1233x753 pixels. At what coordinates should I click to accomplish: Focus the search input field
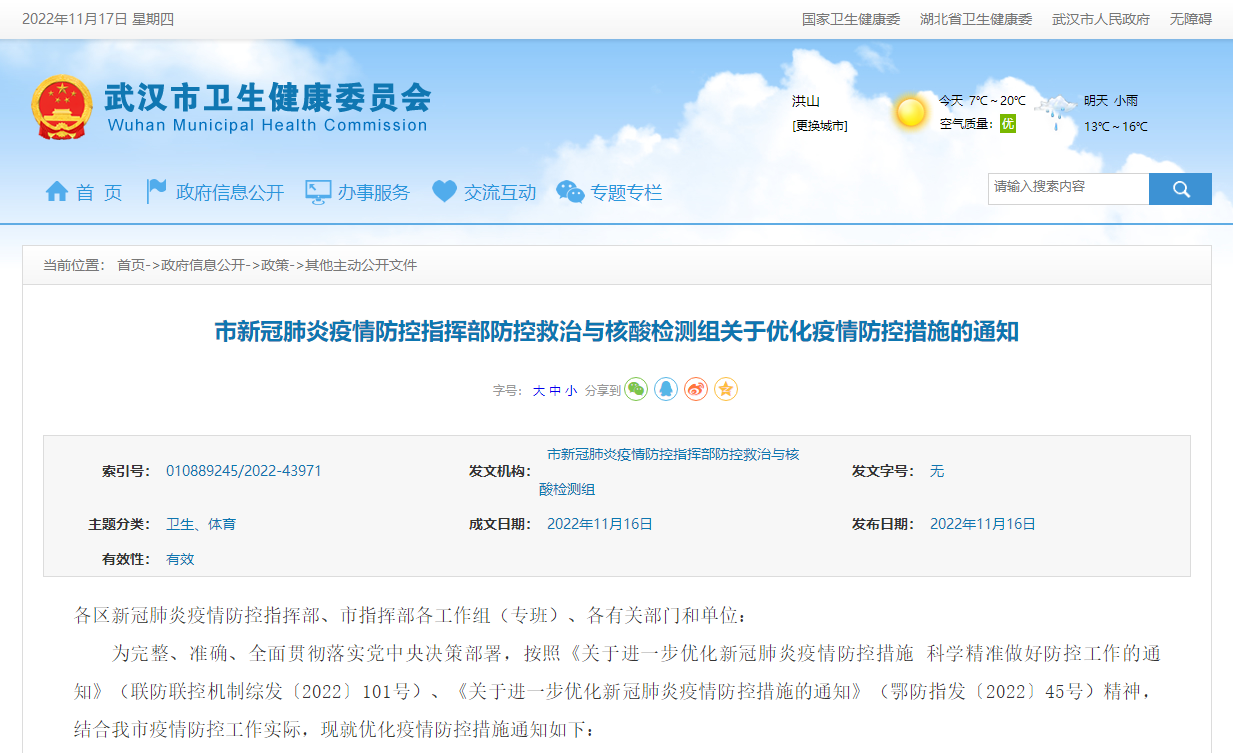(x=1068, y=189)
